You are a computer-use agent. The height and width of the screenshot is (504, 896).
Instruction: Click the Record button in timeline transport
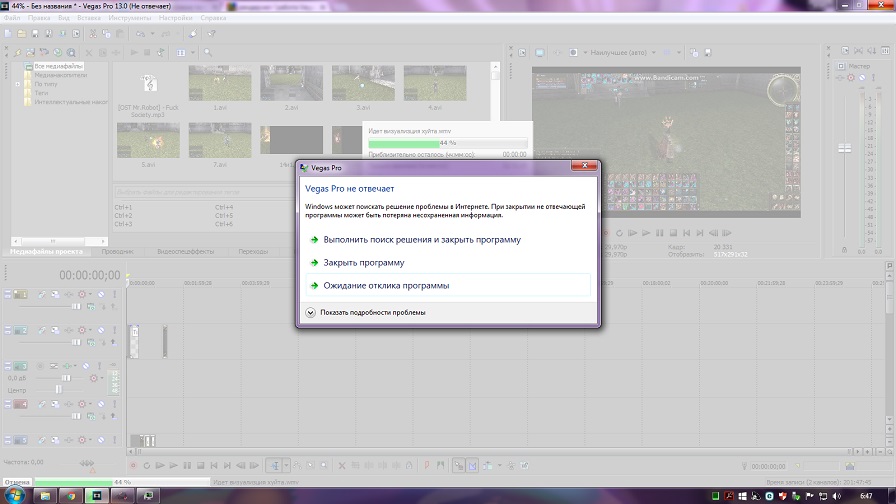coord(133,465)
